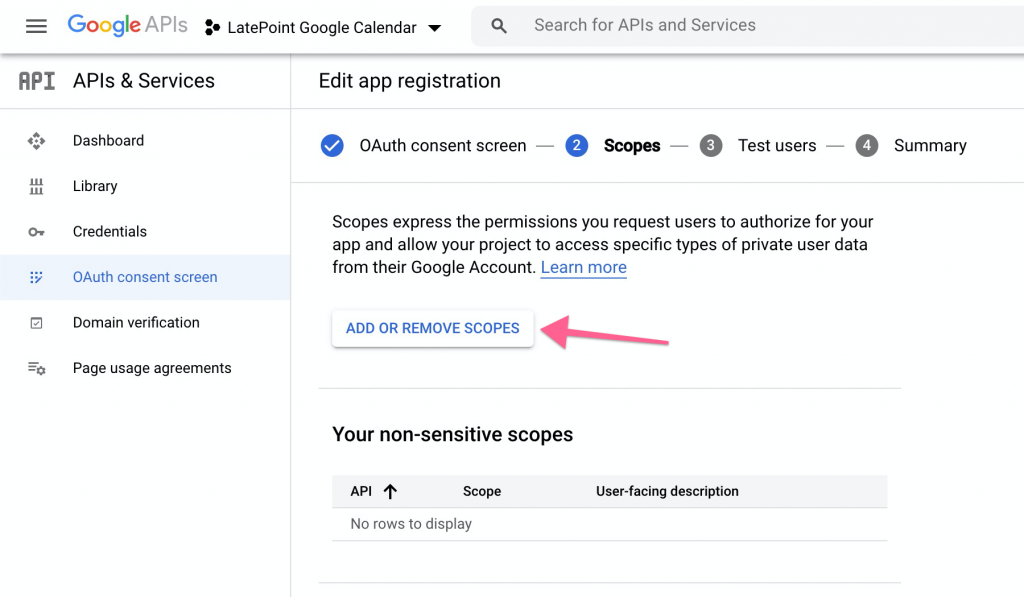Click the OAuth consent screen icon
1024x597 pixels.
tap(37, 277)
